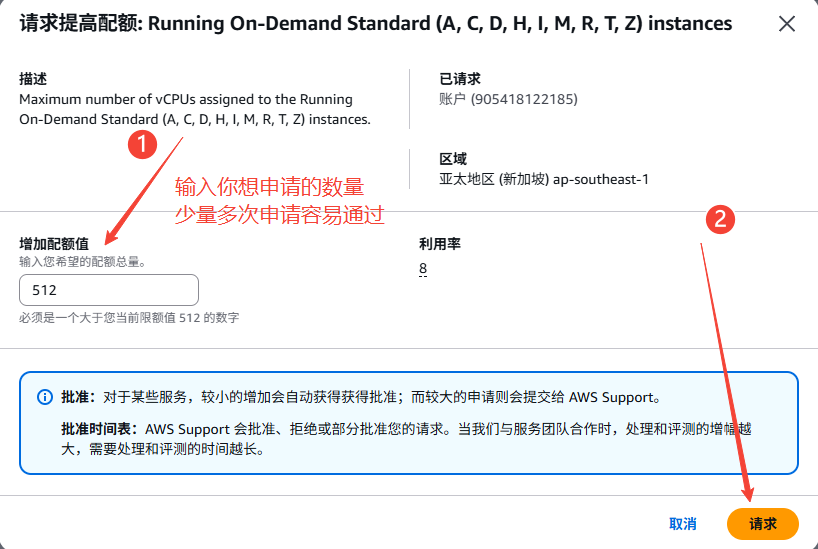The width and height of the screenshot is (818, 549).
Task: Click the red circle annotation number 1
Action: (x=144, y=144)
